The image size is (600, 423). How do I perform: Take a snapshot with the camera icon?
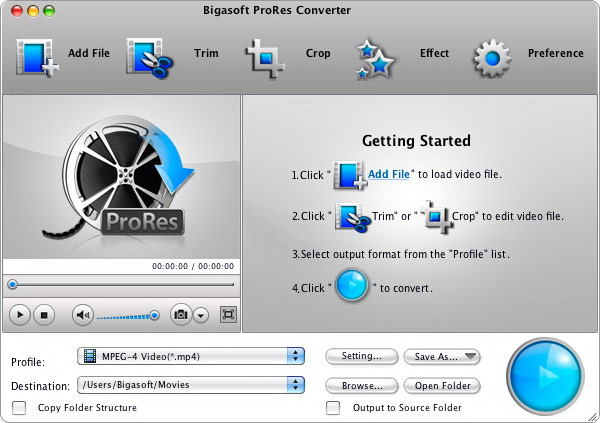click(x=181, y=315)
